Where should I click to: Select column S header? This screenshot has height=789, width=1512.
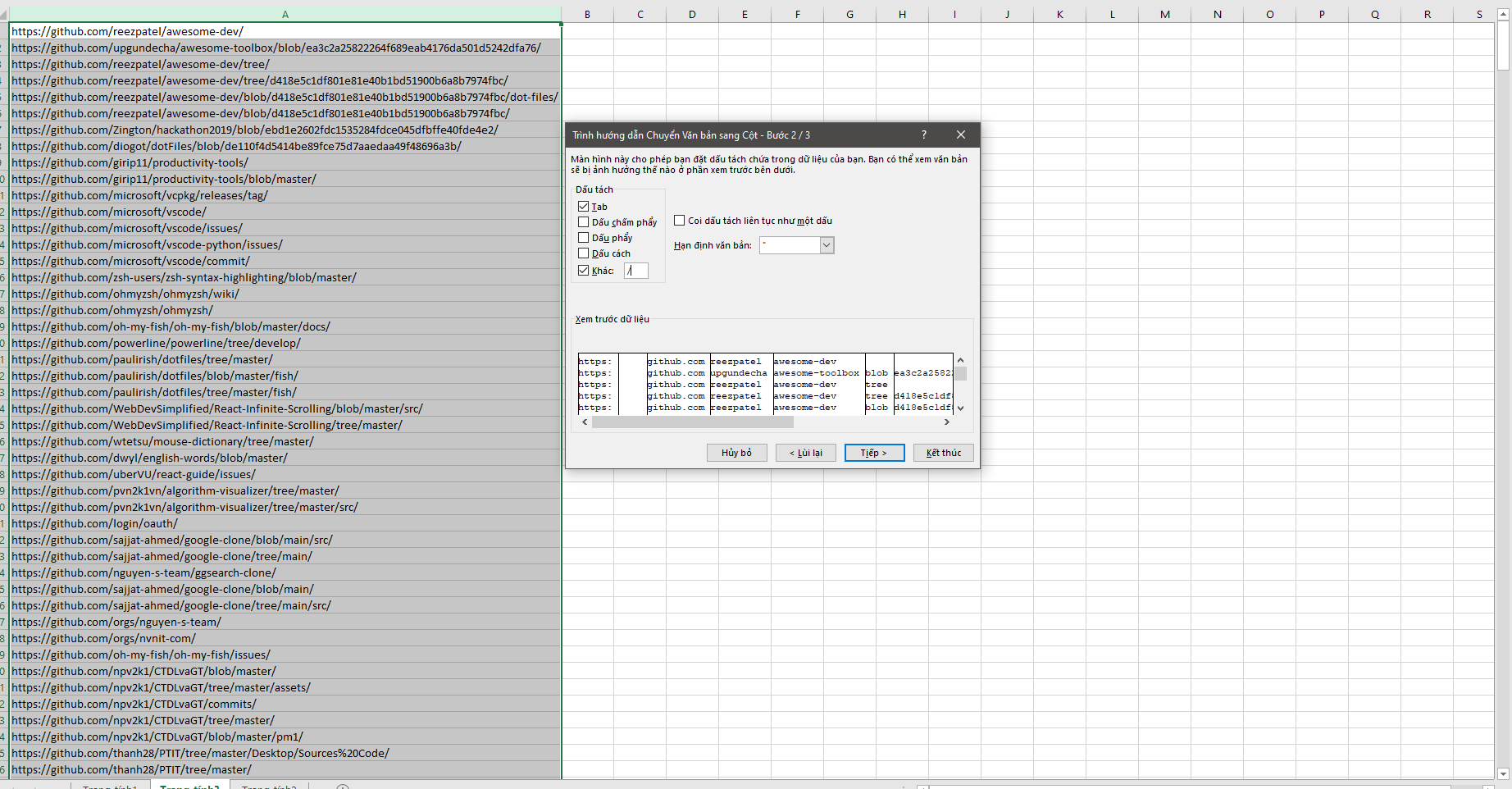(x=1480, y=14)
